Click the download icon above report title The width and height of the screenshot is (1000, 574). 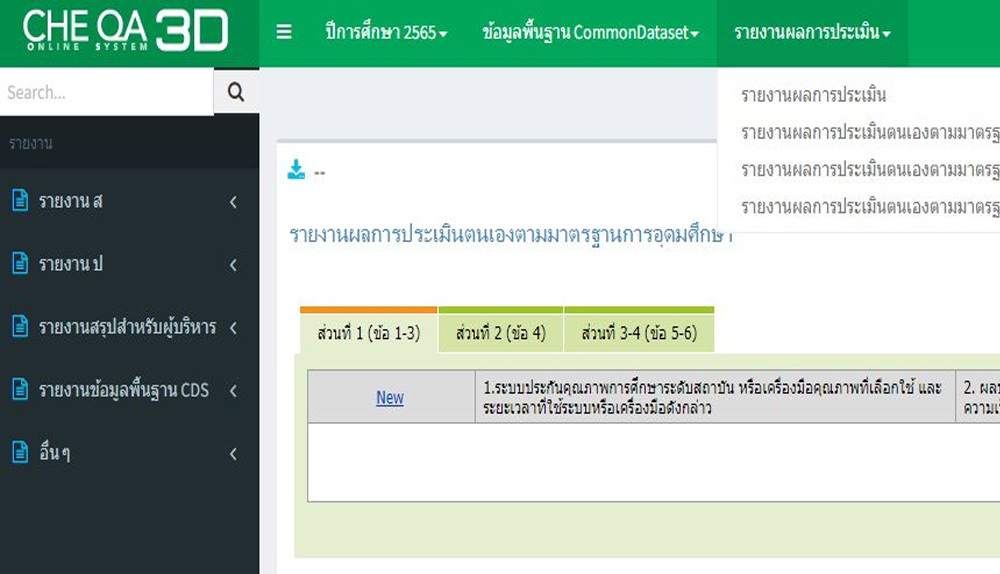coord(296,170)
